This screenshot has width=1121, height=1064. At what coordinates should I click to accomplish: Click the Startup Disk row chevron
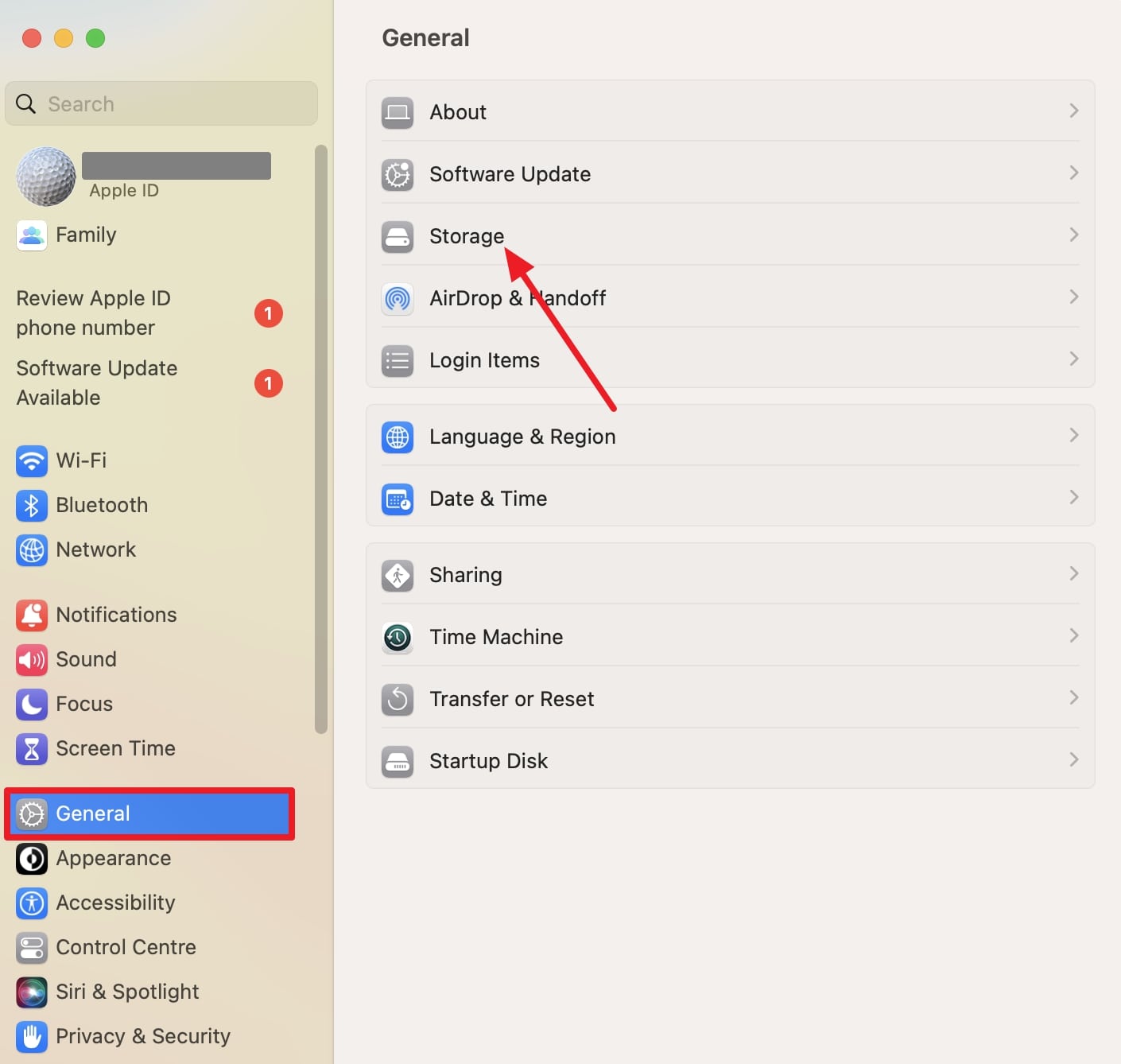(x=1073, y=759)
